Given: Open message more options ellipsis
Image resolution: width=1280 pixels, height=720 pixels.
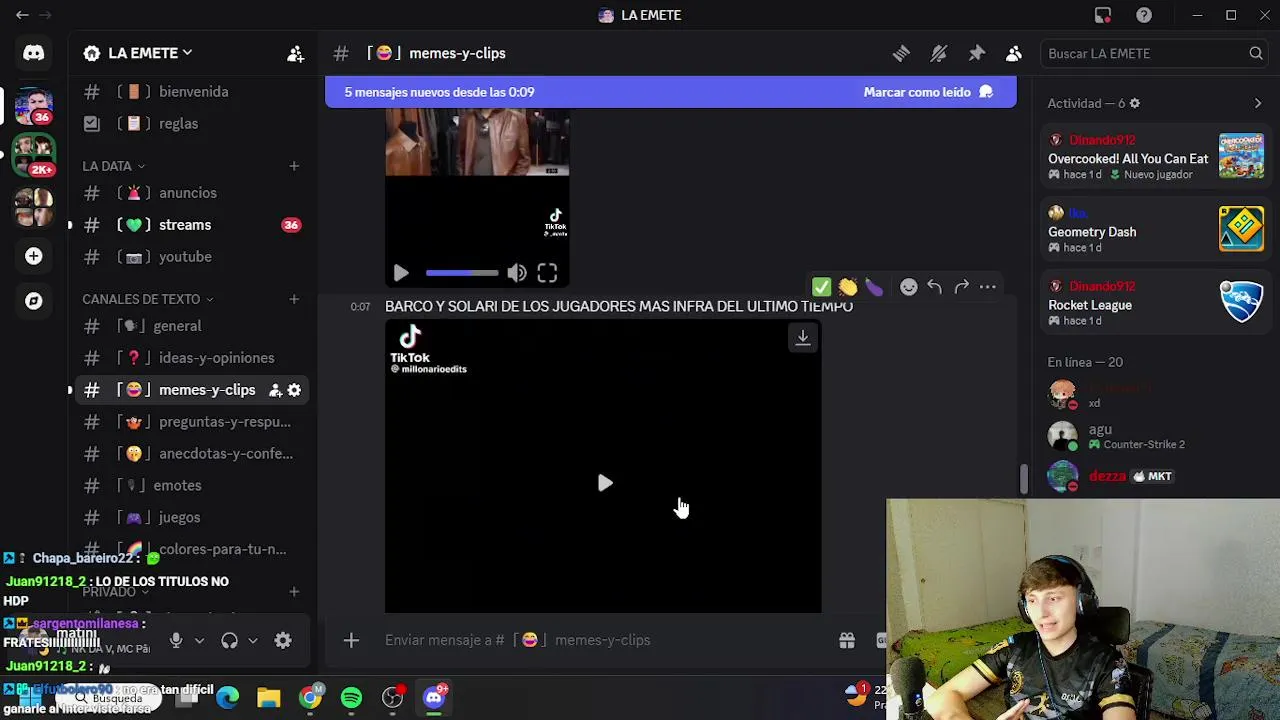Looking at the screenshot, I should tap(987, 287).
